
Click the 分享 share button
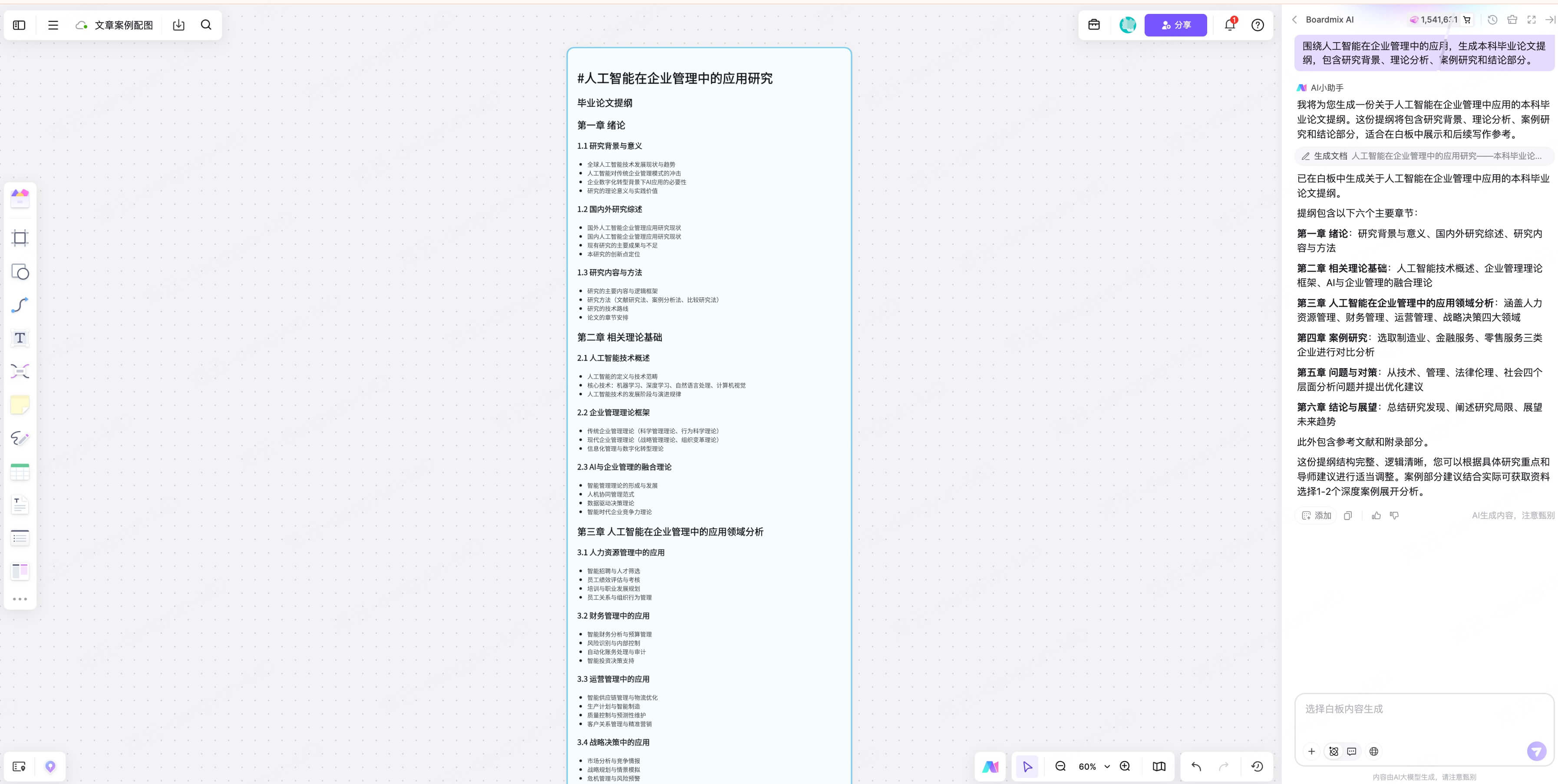pos(1175,25)
